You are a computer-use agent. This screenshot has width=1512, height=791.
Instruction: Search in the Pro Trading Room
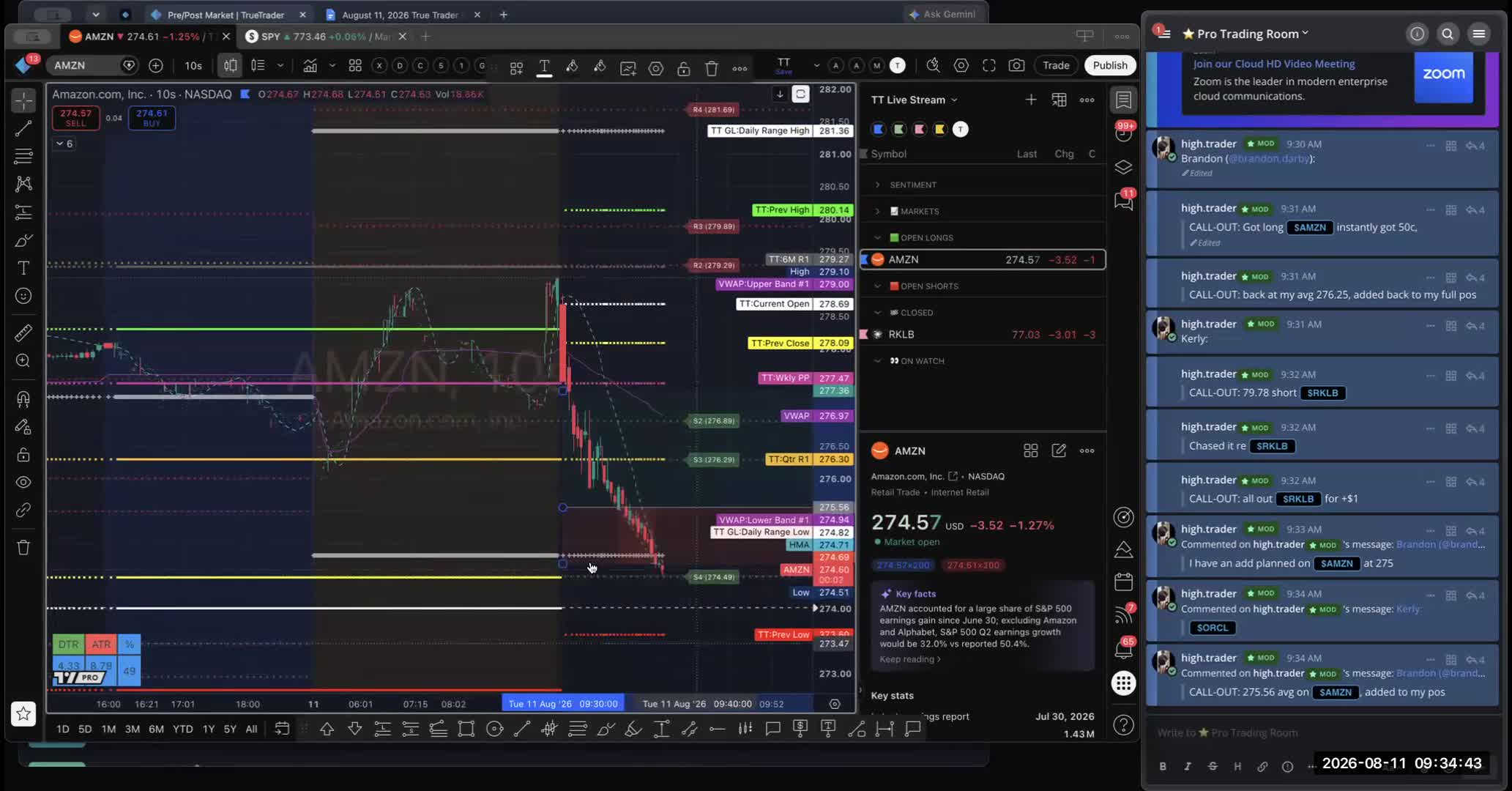point(1448,34)
